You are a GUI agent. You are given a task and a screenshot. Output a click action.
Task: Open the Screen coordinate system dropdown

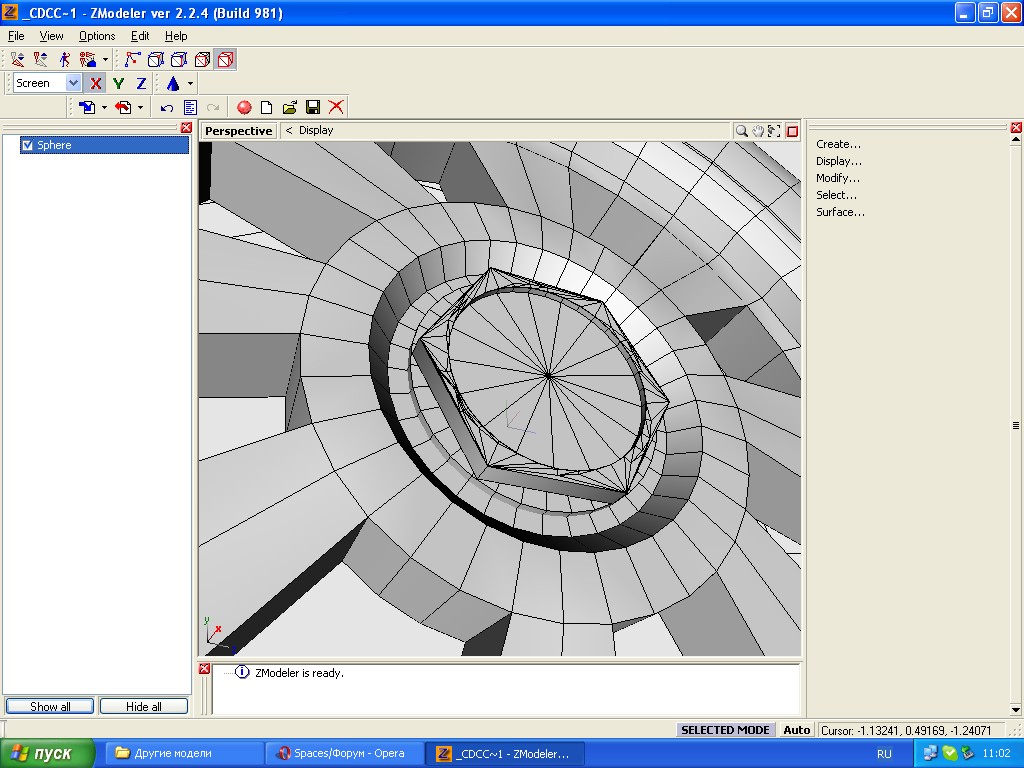point(73,84)
